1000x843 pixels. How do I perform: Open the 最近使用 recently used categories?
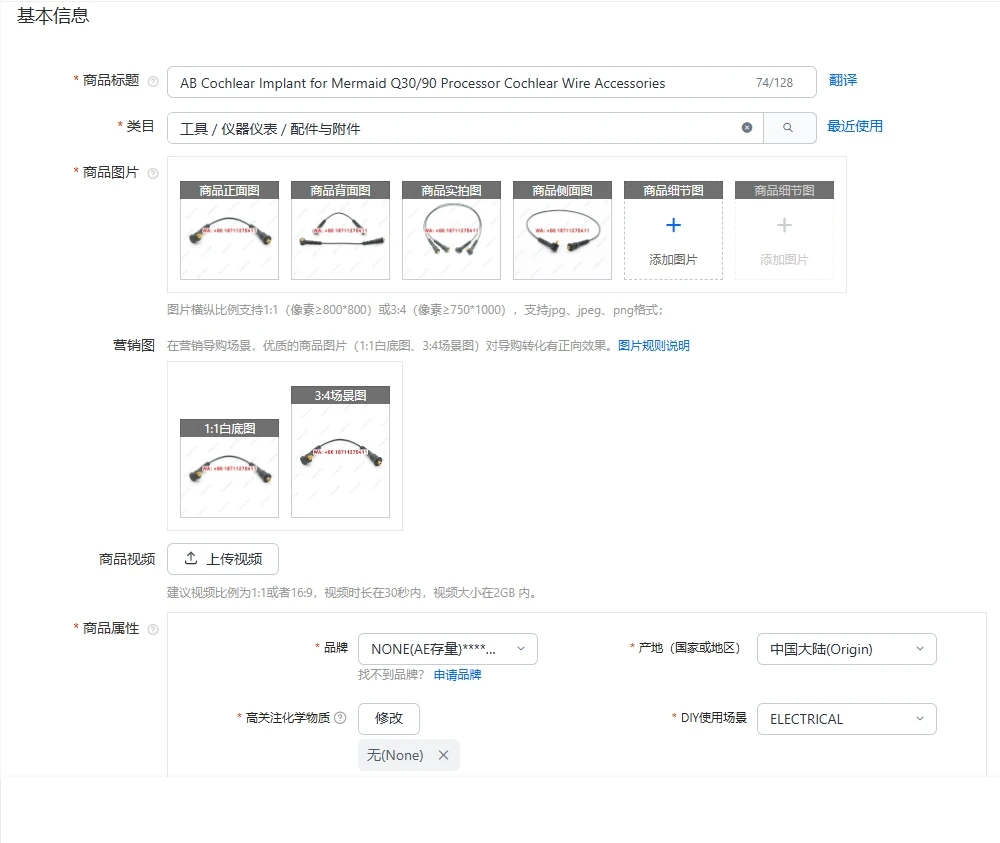pos(855,127)
